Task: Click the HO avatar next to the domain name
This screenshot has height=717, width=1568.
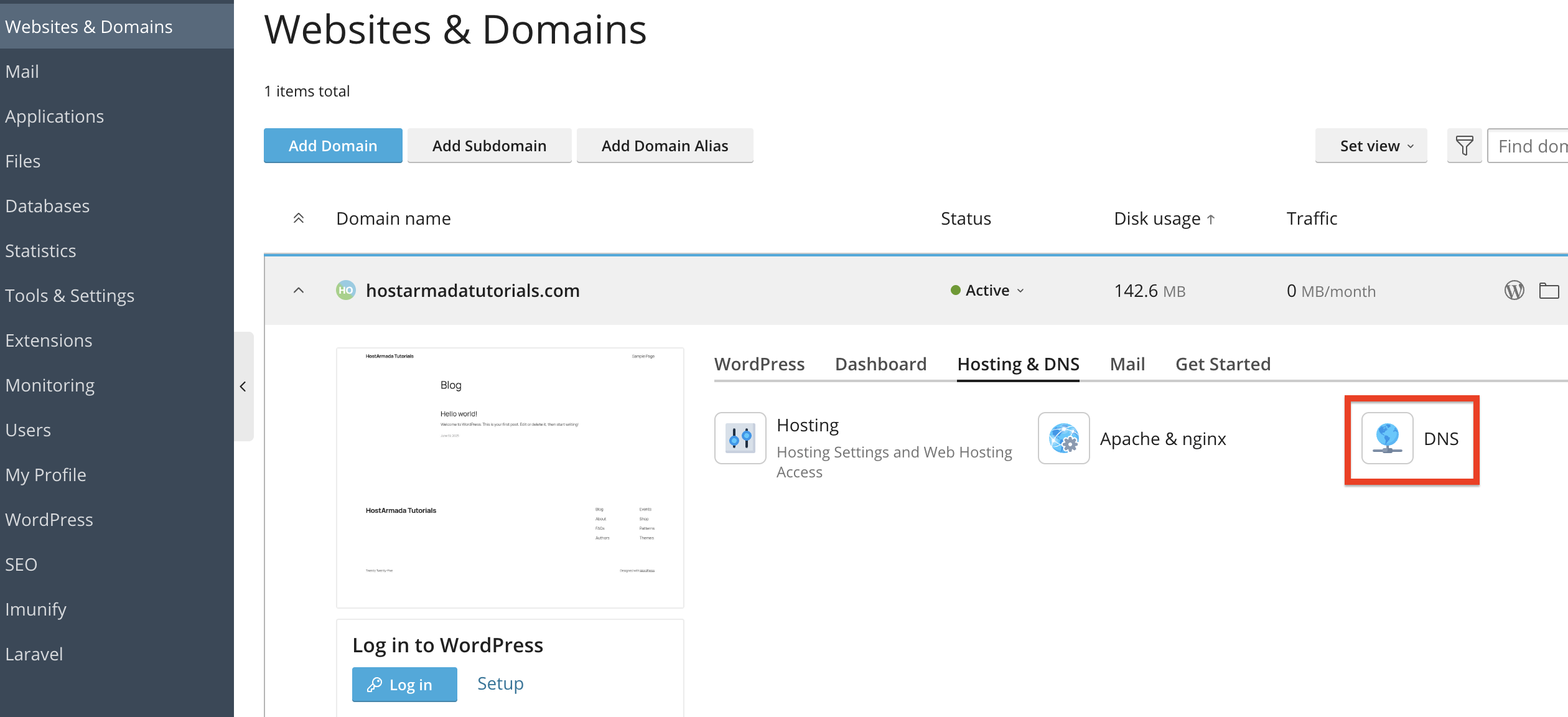Action: tap(345, 289)
